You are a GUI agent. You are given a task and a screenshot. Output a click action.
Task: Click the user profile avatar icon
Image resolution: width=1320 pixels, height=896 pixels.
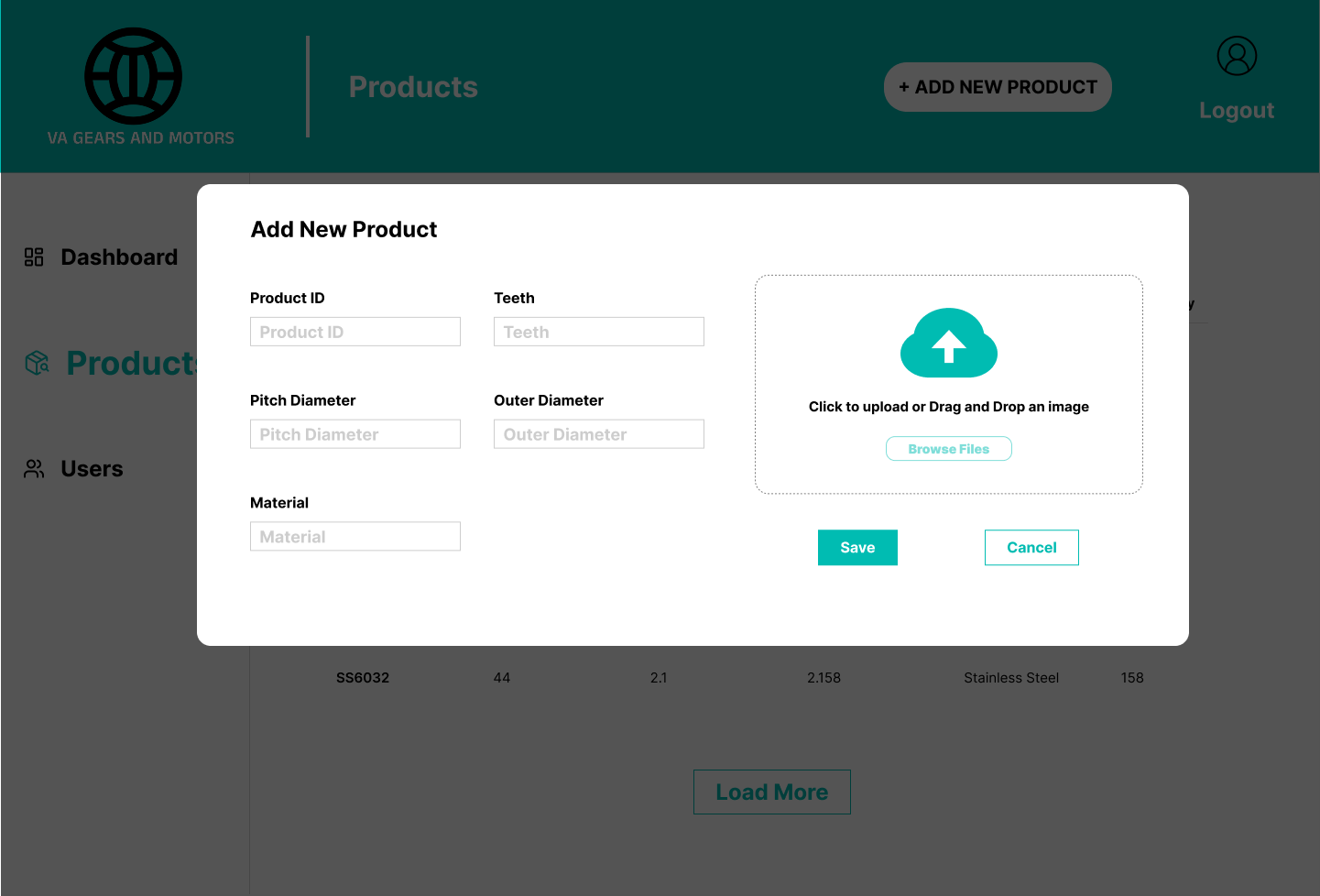point(1237,56)
